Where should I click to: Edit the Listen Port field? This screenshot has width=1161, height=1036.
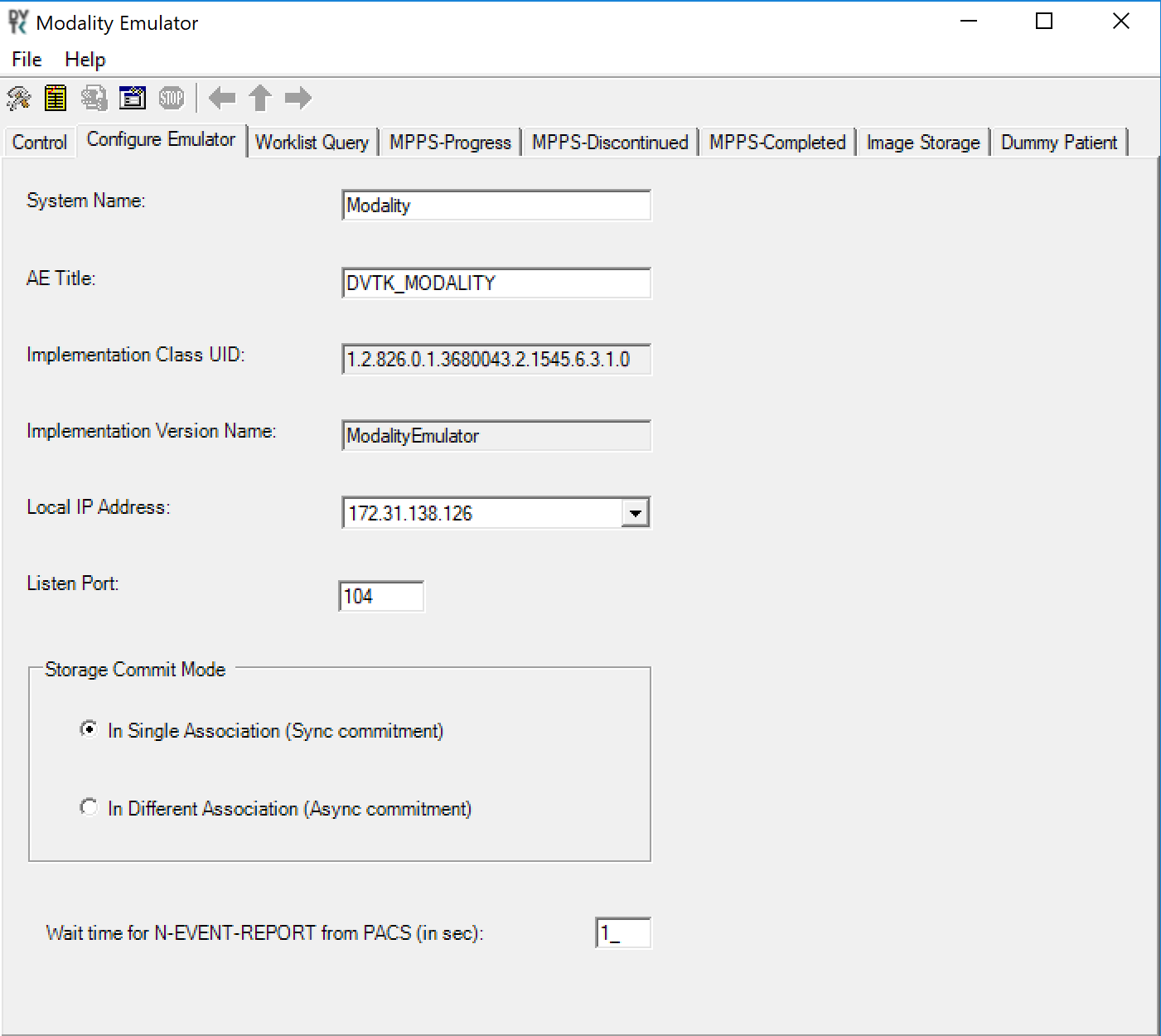coord(380,596)
